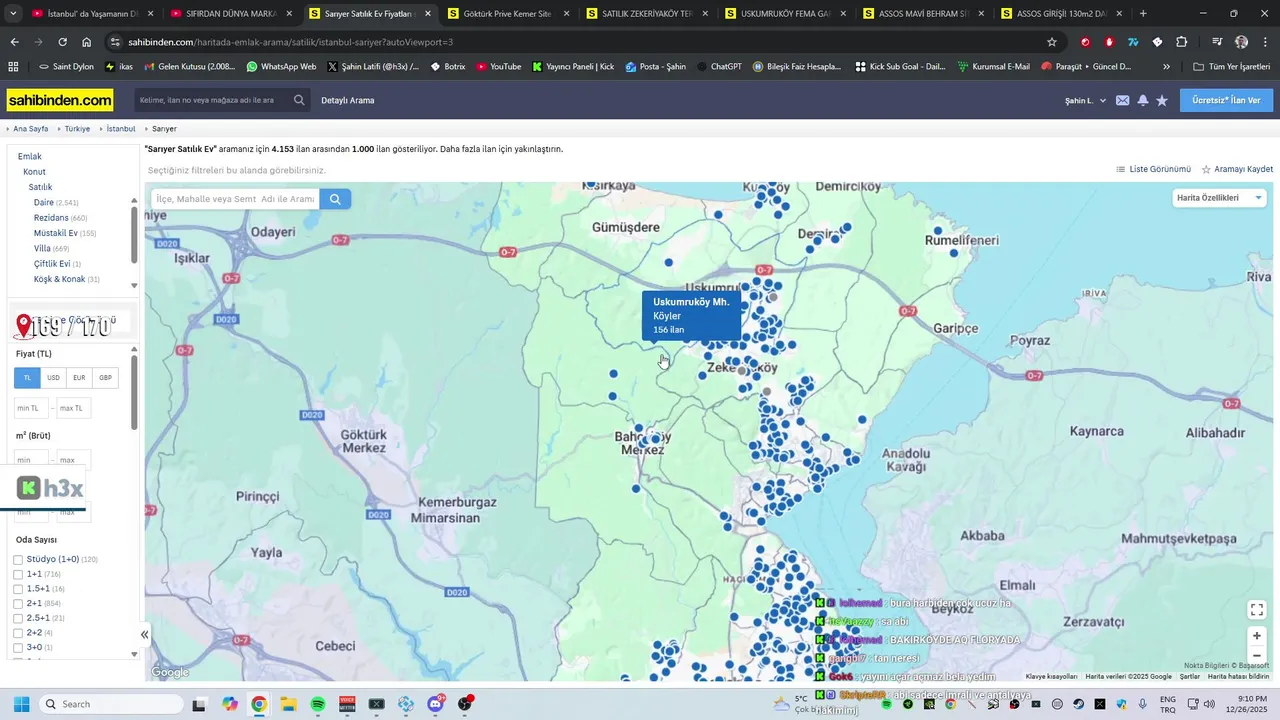Open the notifications bell icon
Viewport: 1280px width, 720px height.
pyautogui.click(x=1142, y=100)
